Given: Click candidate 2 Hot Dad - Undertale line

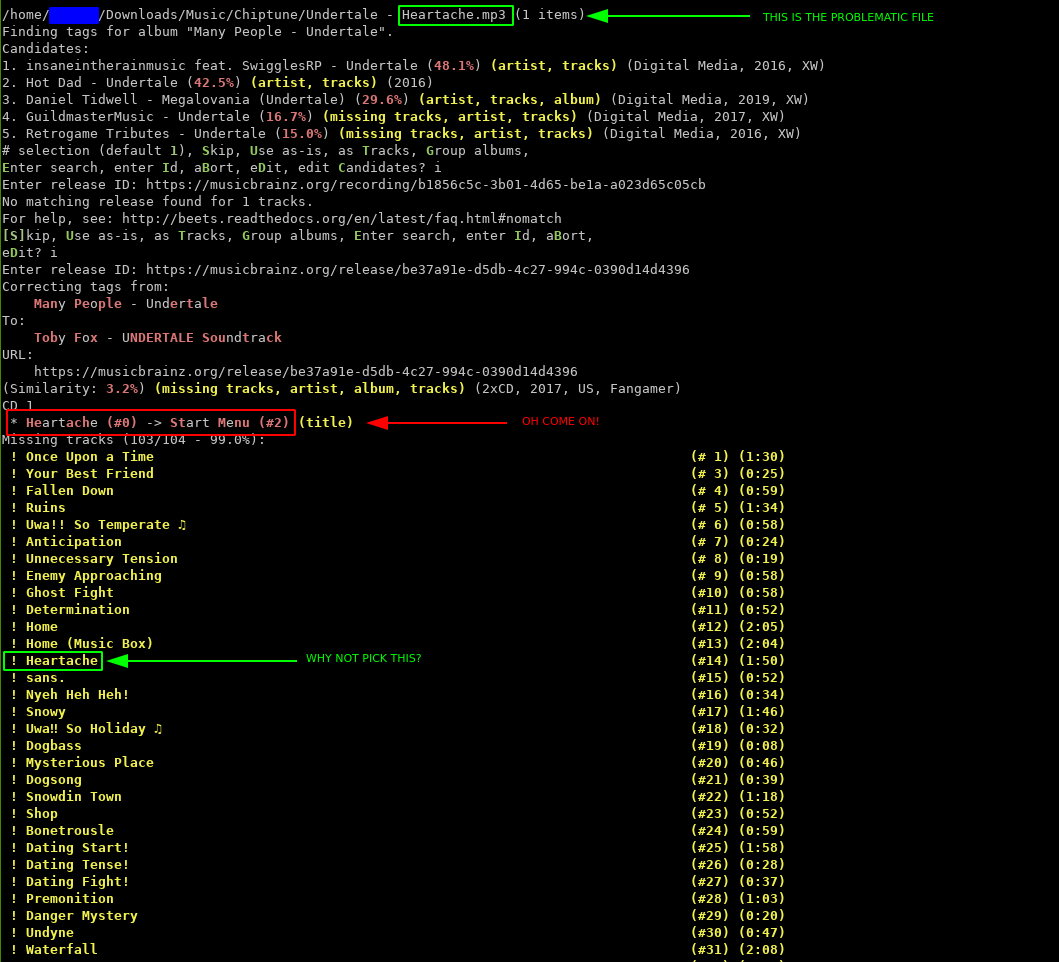Looking at the screenshot, I should 217,82.
